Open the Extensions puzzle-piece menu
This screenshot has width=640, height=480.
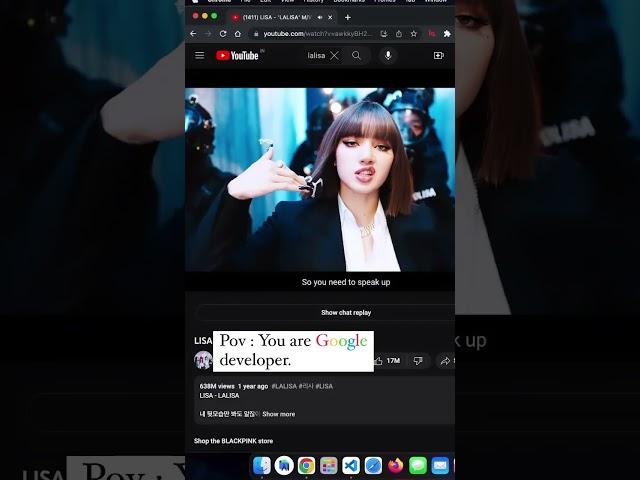pyautogui.click(x=447, y=34)
